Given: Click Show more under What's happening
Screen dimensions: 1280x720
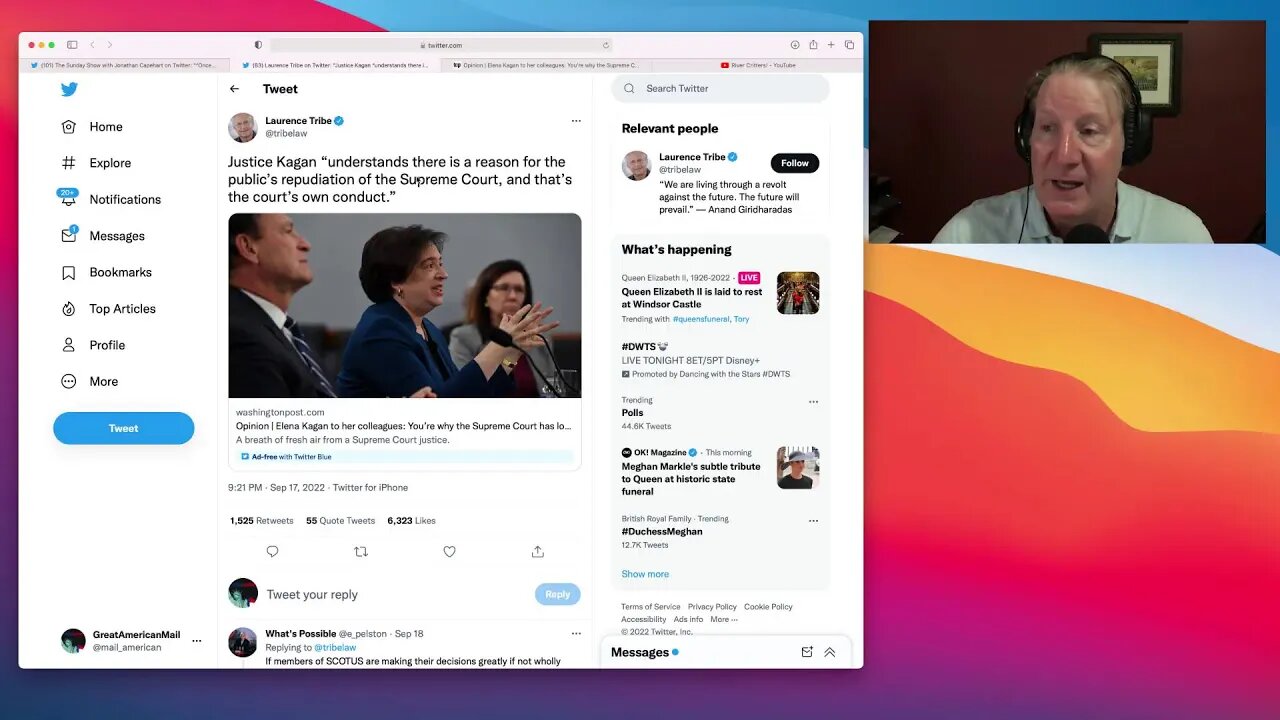Looking at the screenshot, I should 645,574.
